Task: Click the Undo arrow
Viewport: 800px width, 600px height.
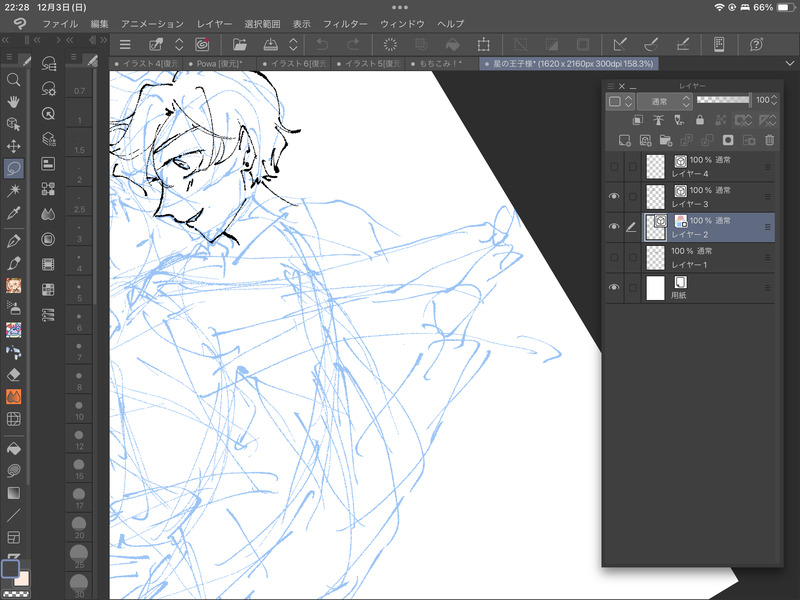Action: (x=322, y=45)
